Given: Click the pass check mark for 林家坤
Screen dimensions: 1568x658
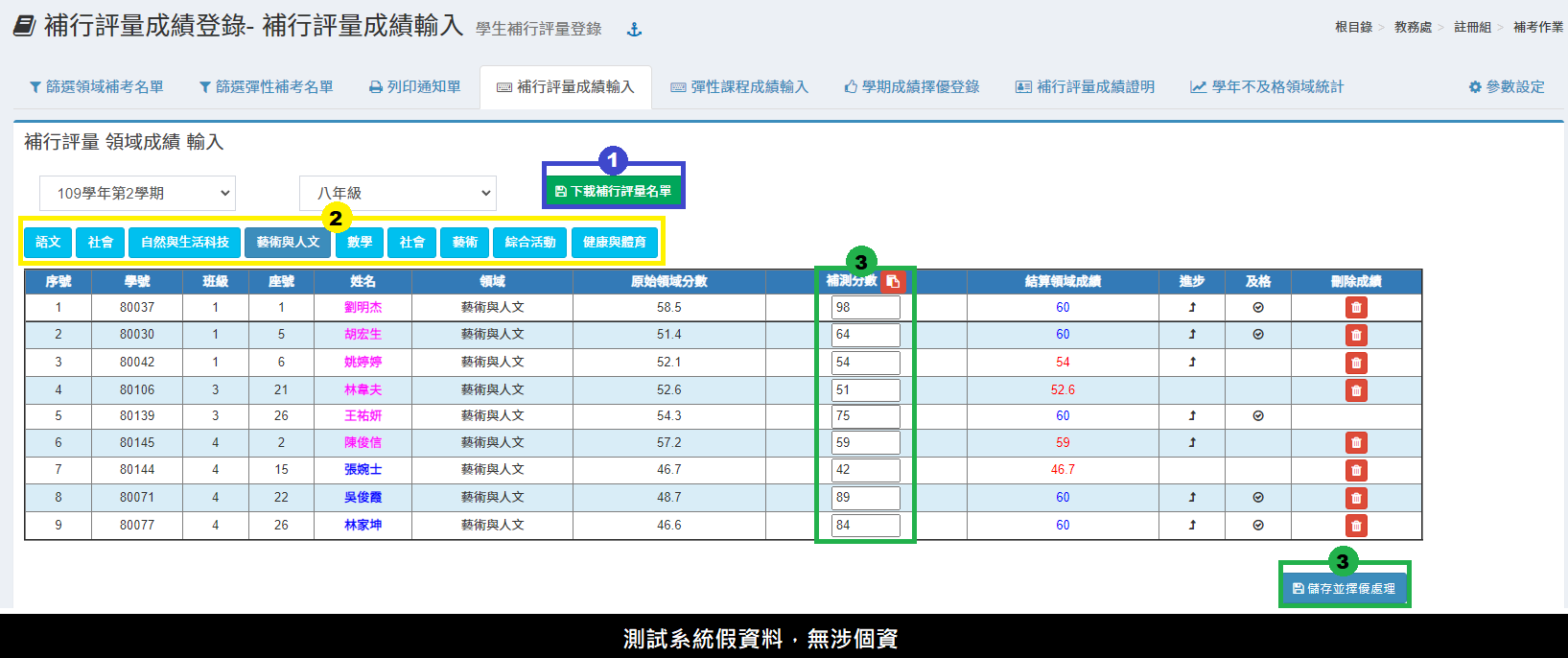Looking at the screenshot, I should [x=1257, y=526].
